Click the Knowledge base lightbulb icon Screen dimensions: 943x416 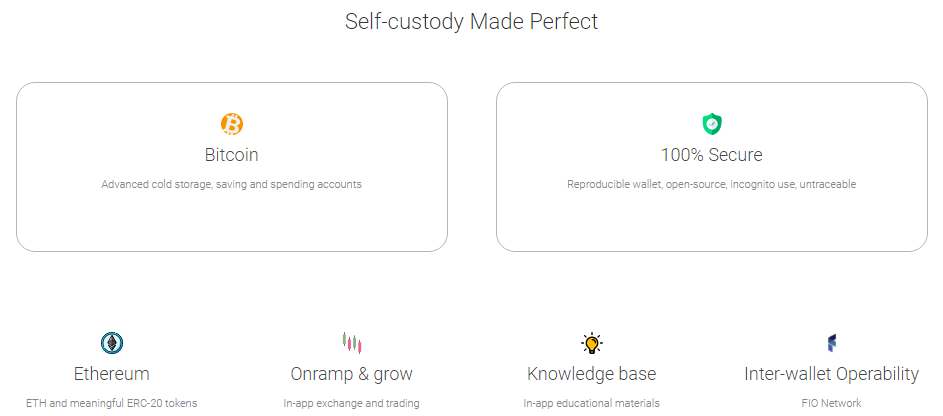click(592, 343)
